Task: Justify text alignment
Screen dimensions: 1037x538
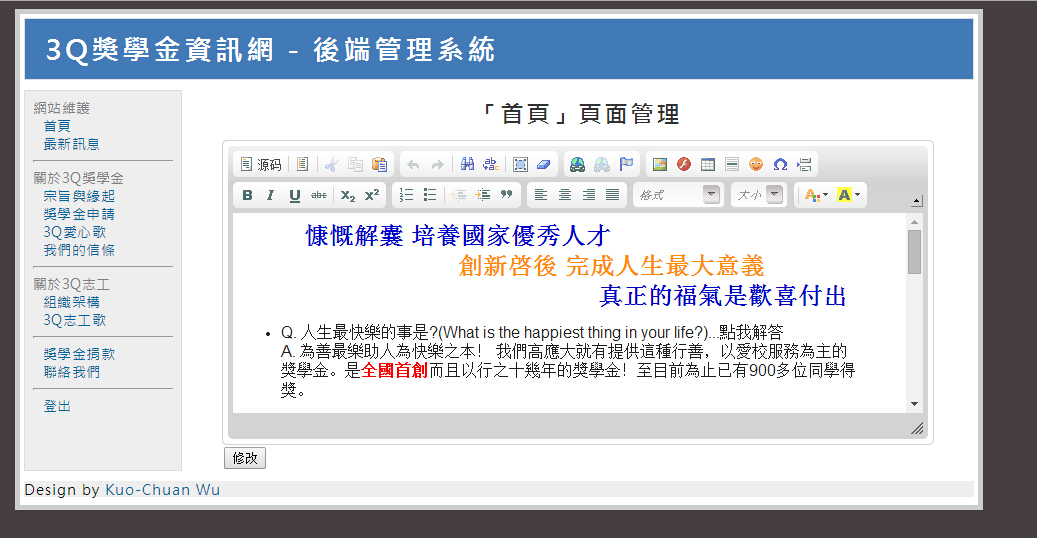Action: 612,195
